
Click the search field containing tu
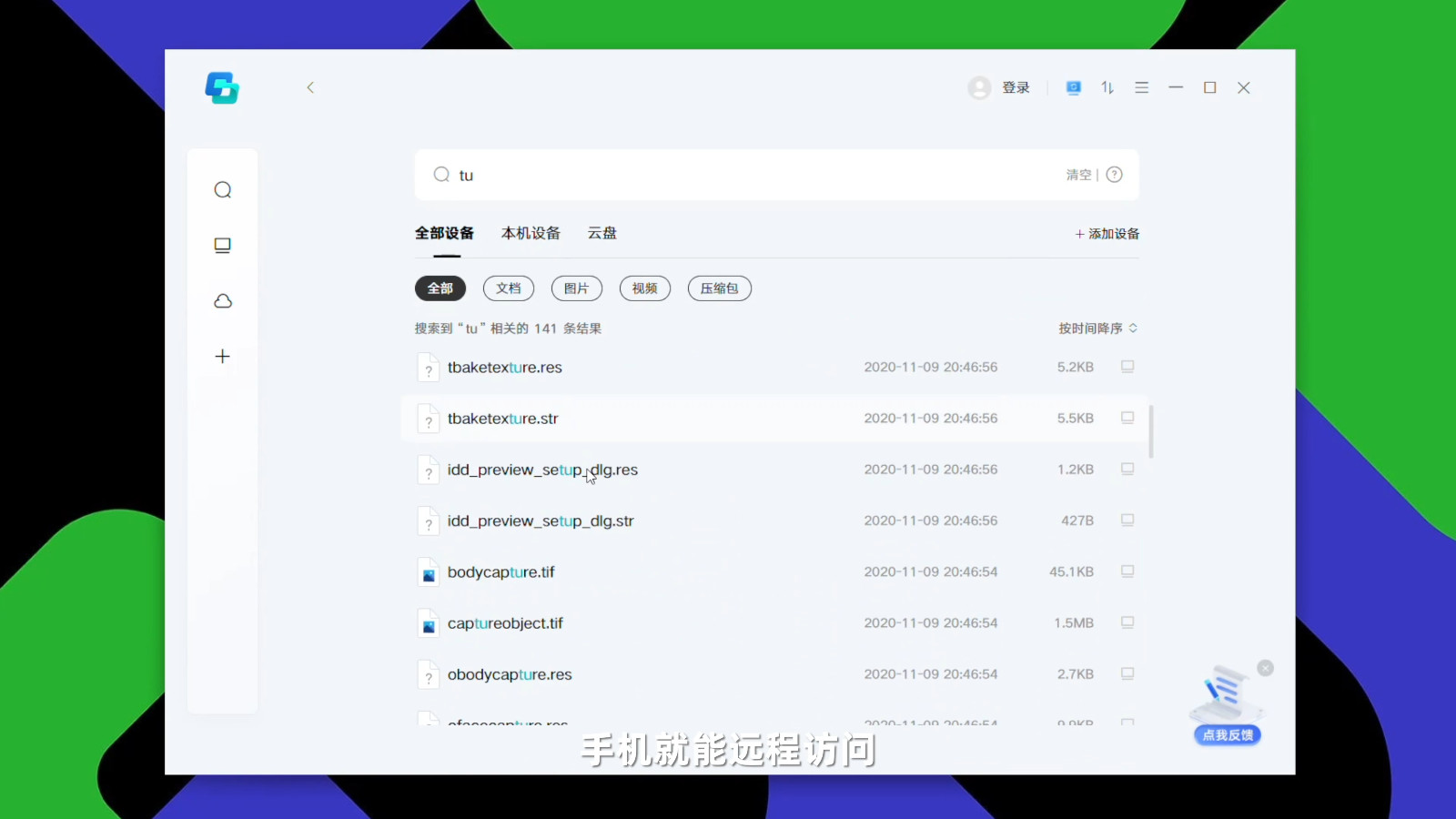776,175
